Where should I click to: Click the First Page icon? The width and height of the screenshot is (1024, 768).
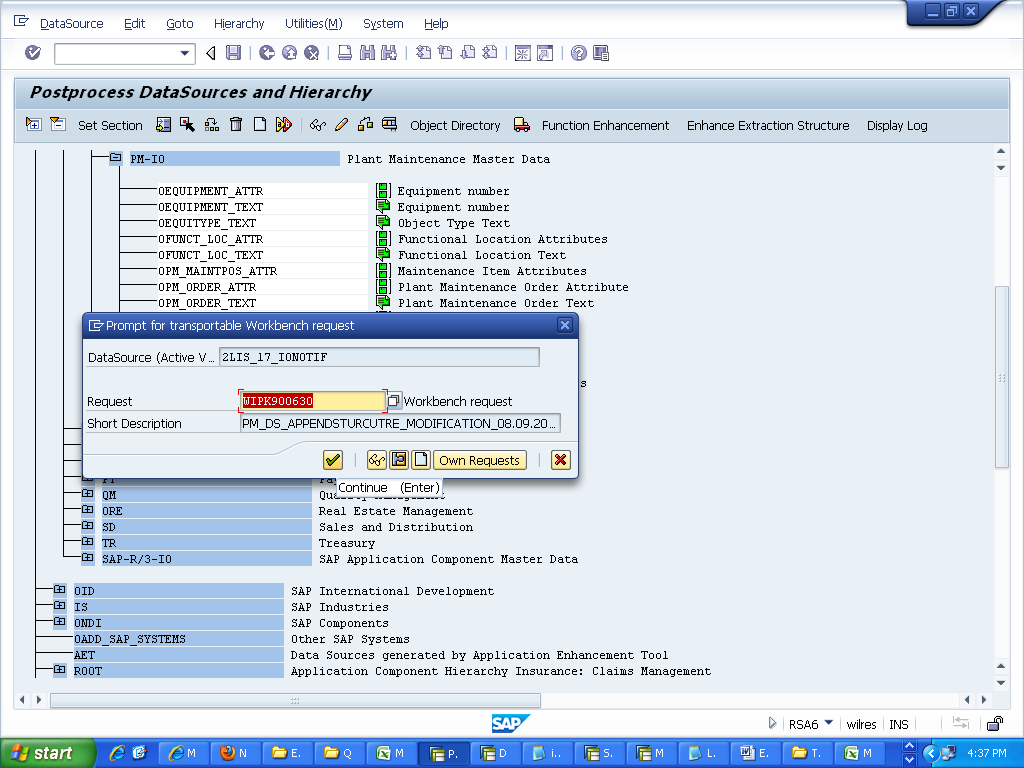pos(423,53)
